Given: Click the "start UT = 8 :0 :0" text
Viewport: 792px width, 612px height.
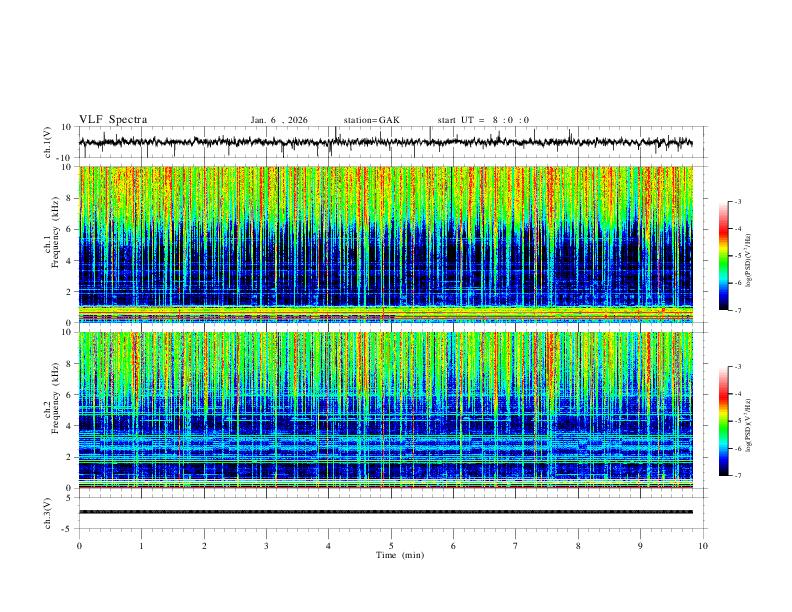Looking at the screenshot, I should coord(483,120).
